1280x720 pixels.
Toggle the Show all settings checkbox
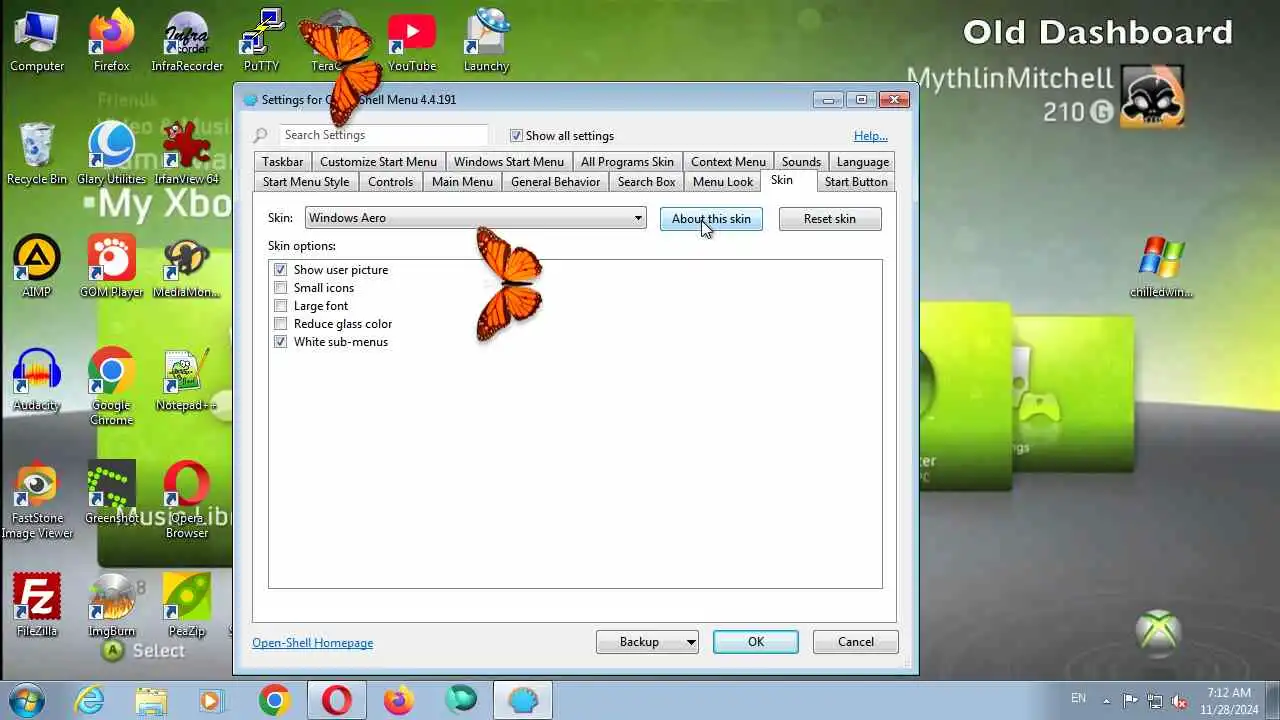click(516, 136)
